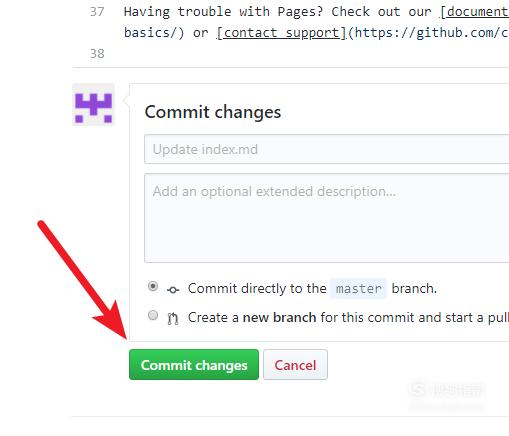The height and width of the screenshot is (436, 509).
Task: Click the bold 'new branch' label text
Action: coord(279,317)
